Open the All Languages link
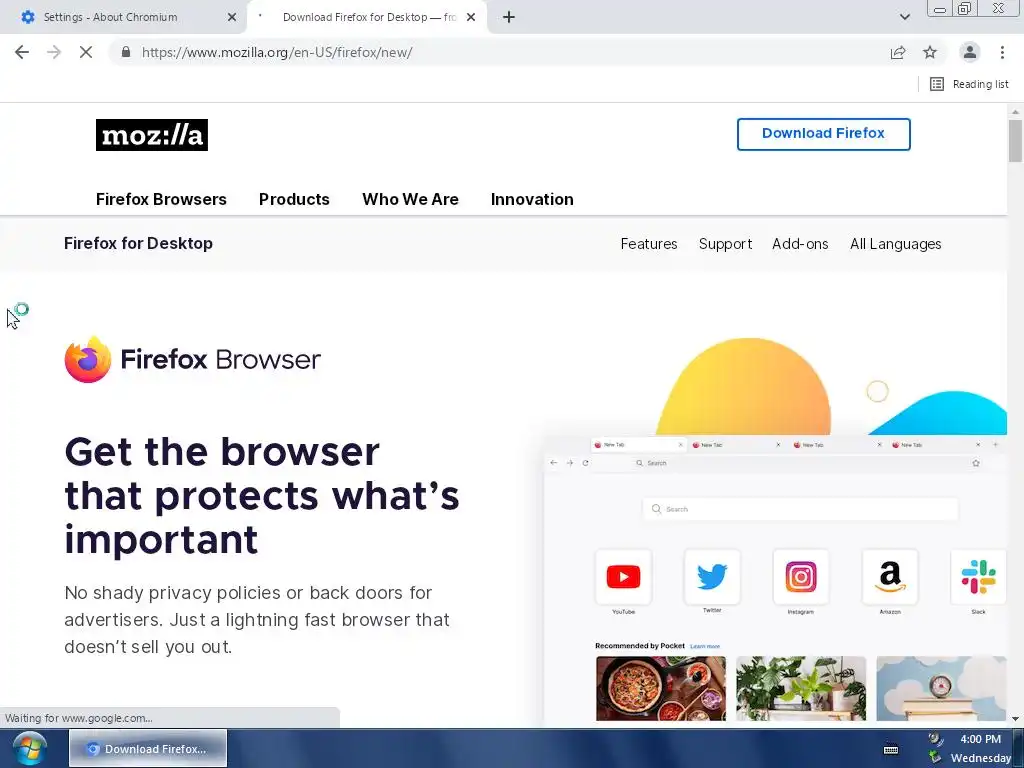Viewport: 1024px width, 768px height. point(895,244)
